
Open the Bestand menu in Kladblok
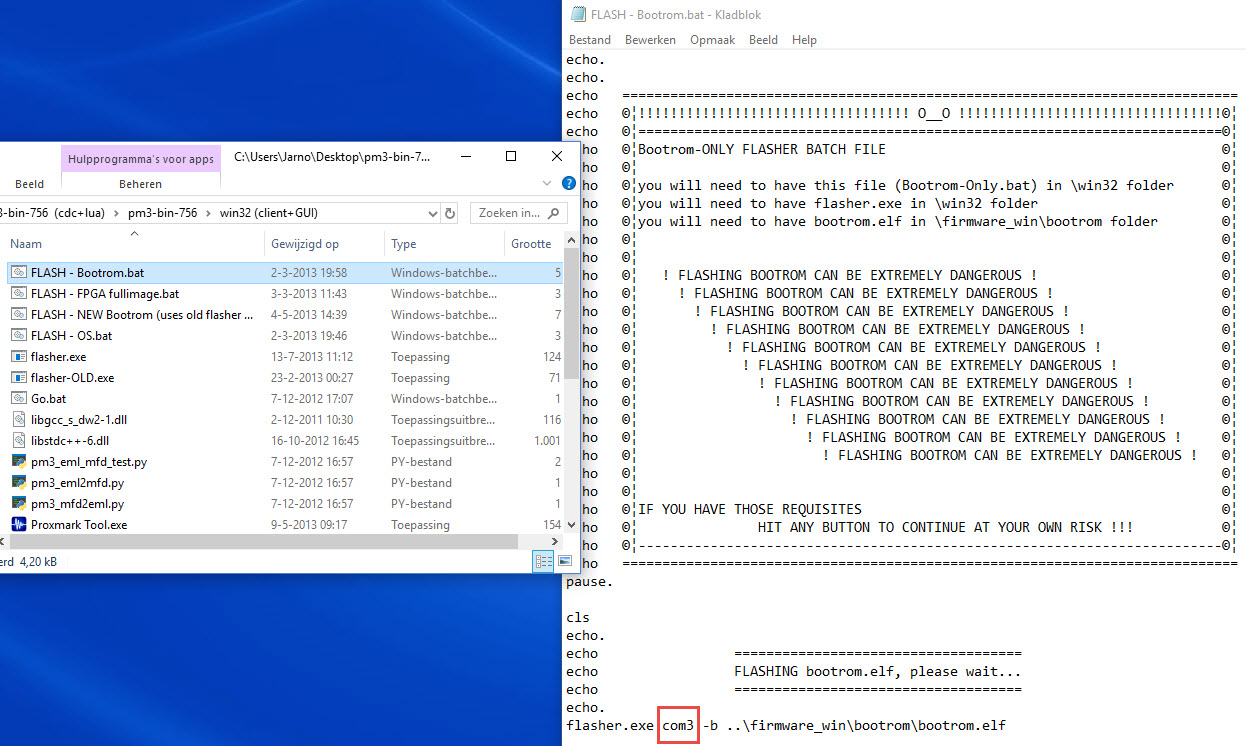coord(590,40)
